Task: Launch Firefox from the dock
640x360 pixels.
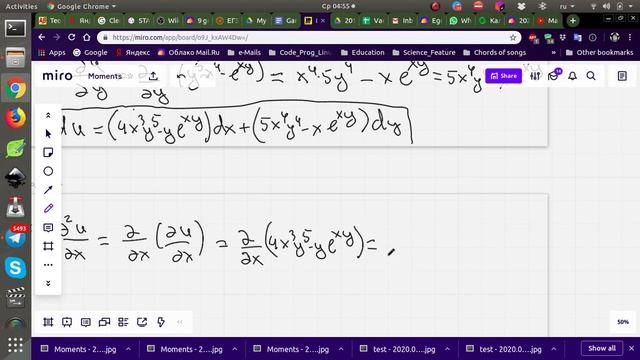Action: [16, 118]
